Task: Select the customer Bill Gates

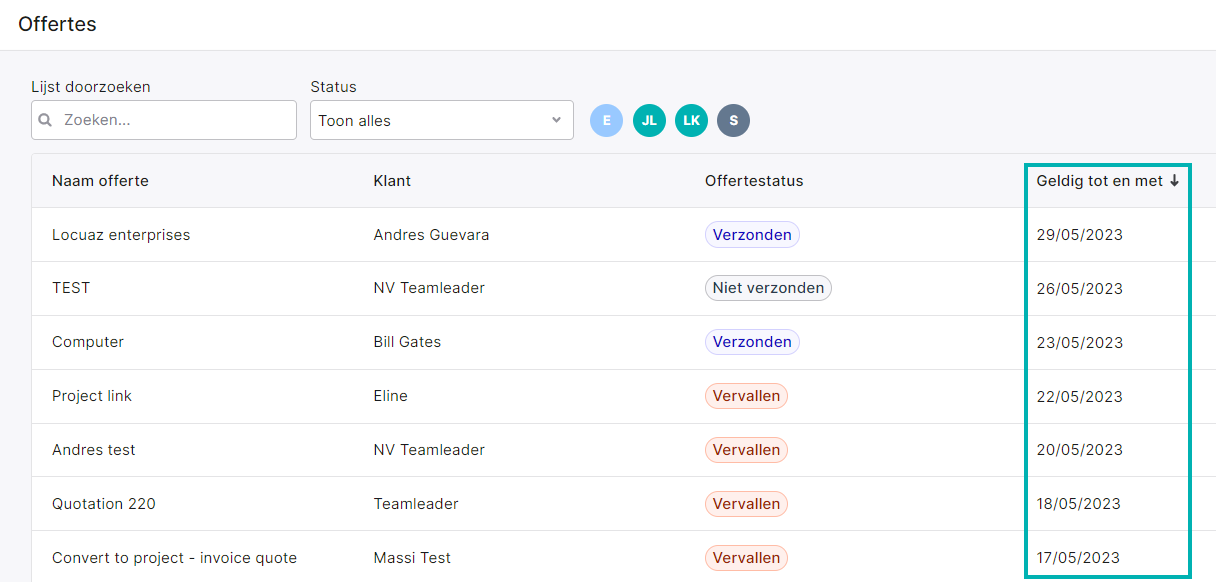Action: (407, 342)
